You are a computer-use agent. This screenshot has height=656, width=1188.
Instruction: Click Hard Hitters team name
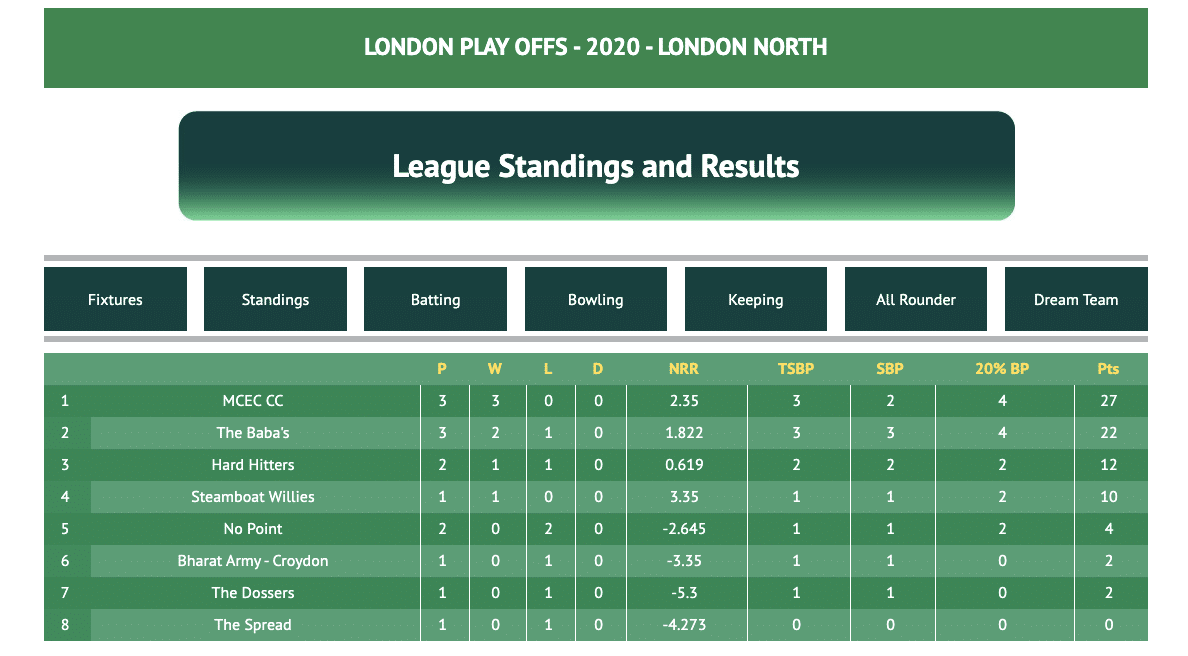(253, 464)
